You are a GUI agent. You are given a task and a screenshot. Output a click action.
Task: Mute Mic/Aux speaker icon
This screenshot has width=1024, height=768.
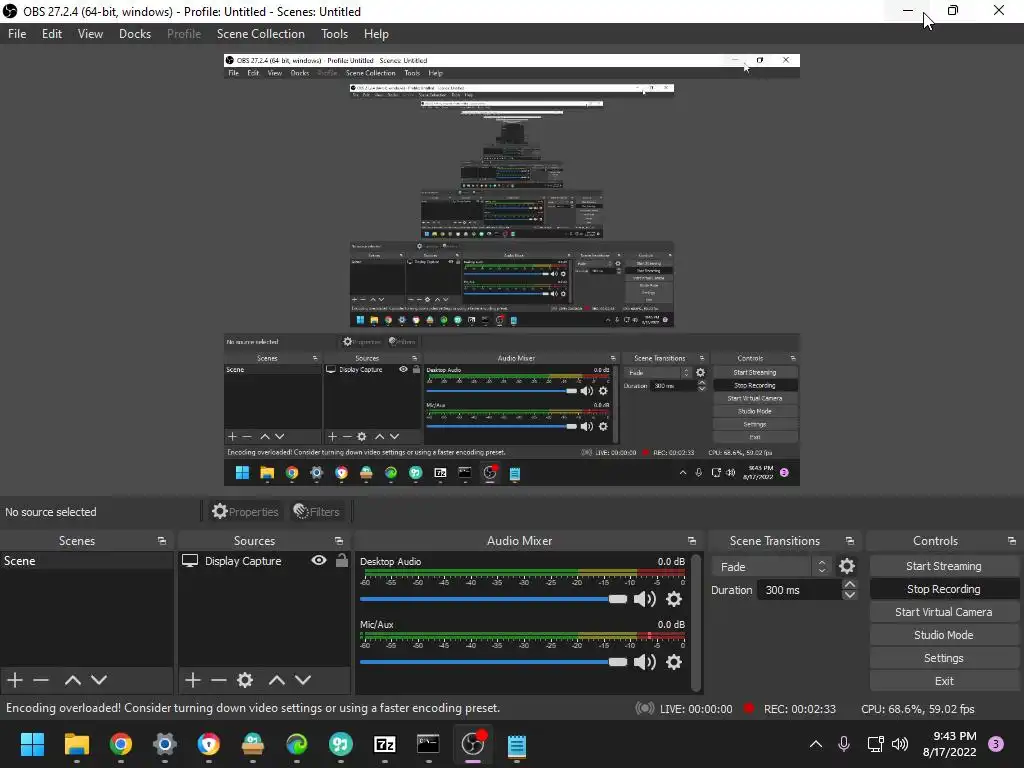(645, 662)
